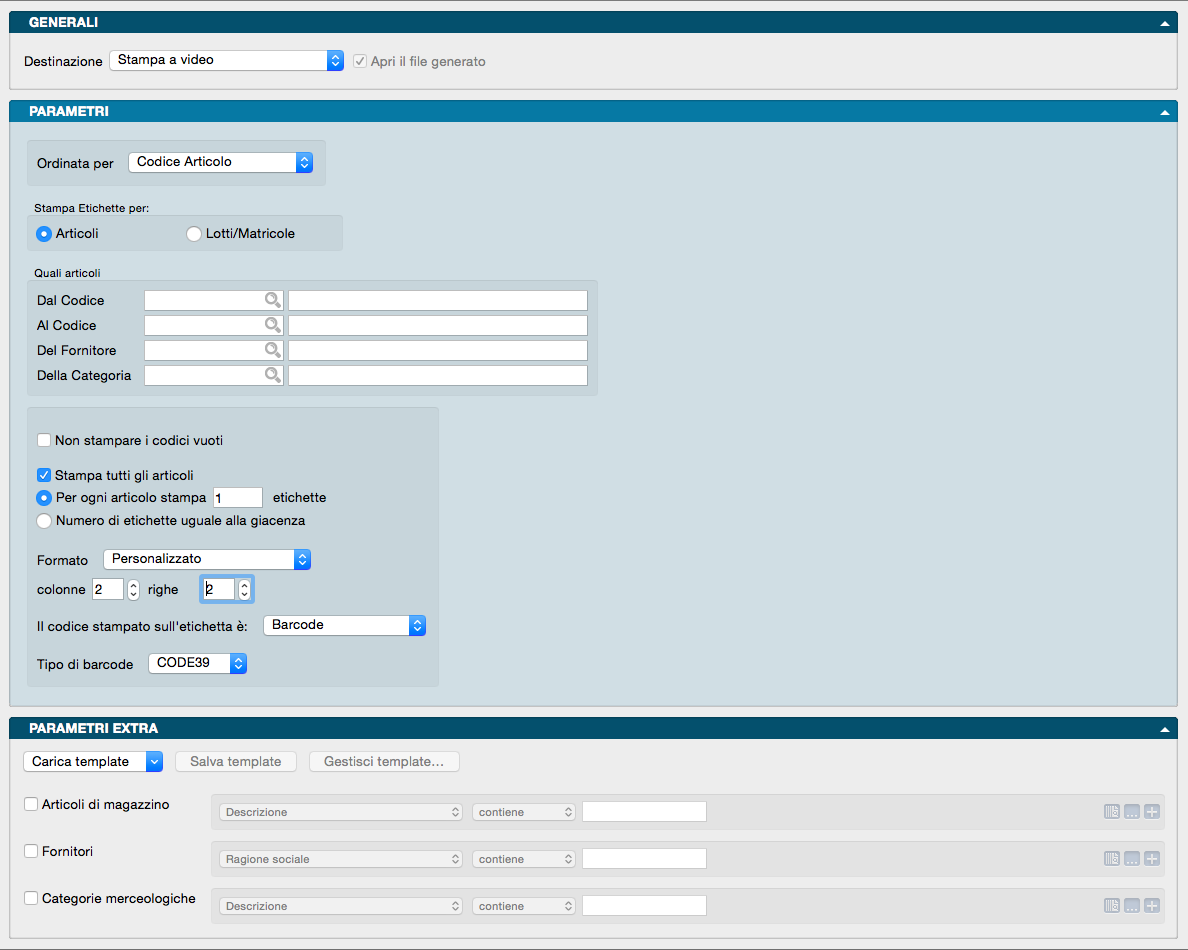This screenshot has height=950, width=1188.
Task: Open the Tipo di barcode CODE39 dropdown
Action: point(197,663)
